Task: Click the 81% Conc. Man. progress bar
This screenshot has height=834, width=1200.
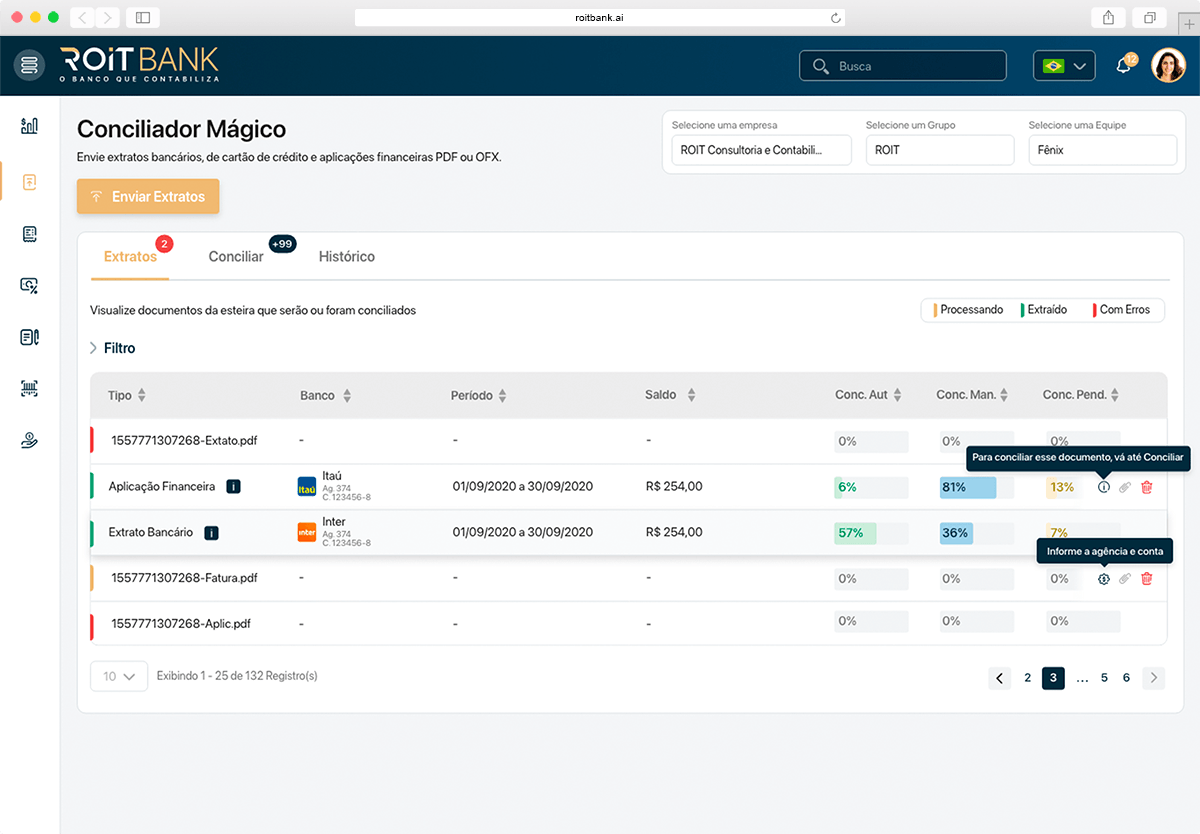Action: (968, 487)
